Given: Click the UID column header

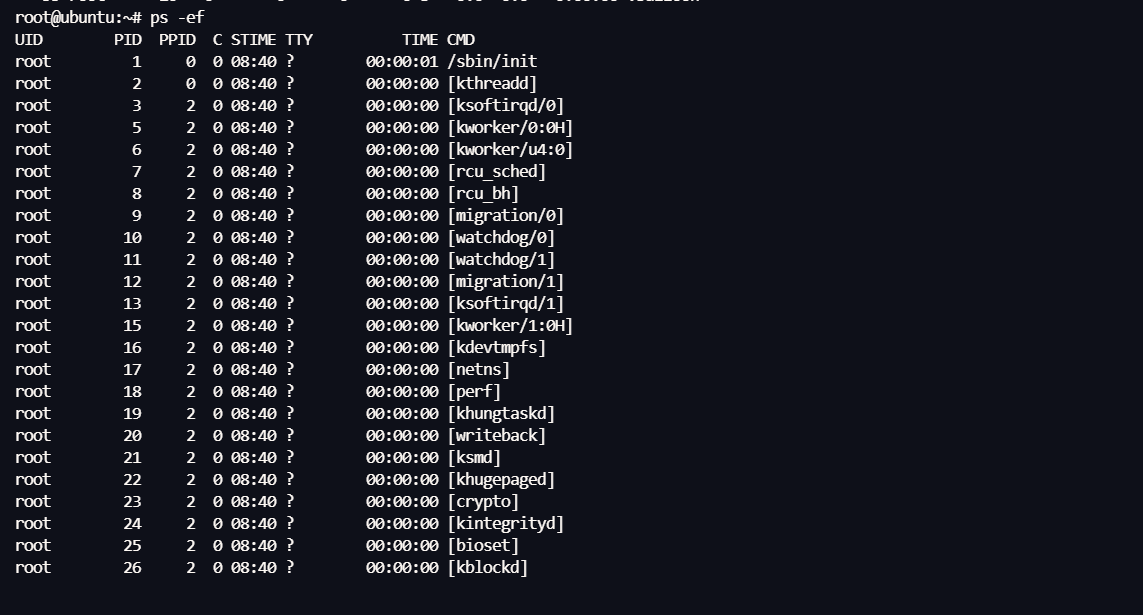Looking at the screenshot, I should click(x=29, y=40).
